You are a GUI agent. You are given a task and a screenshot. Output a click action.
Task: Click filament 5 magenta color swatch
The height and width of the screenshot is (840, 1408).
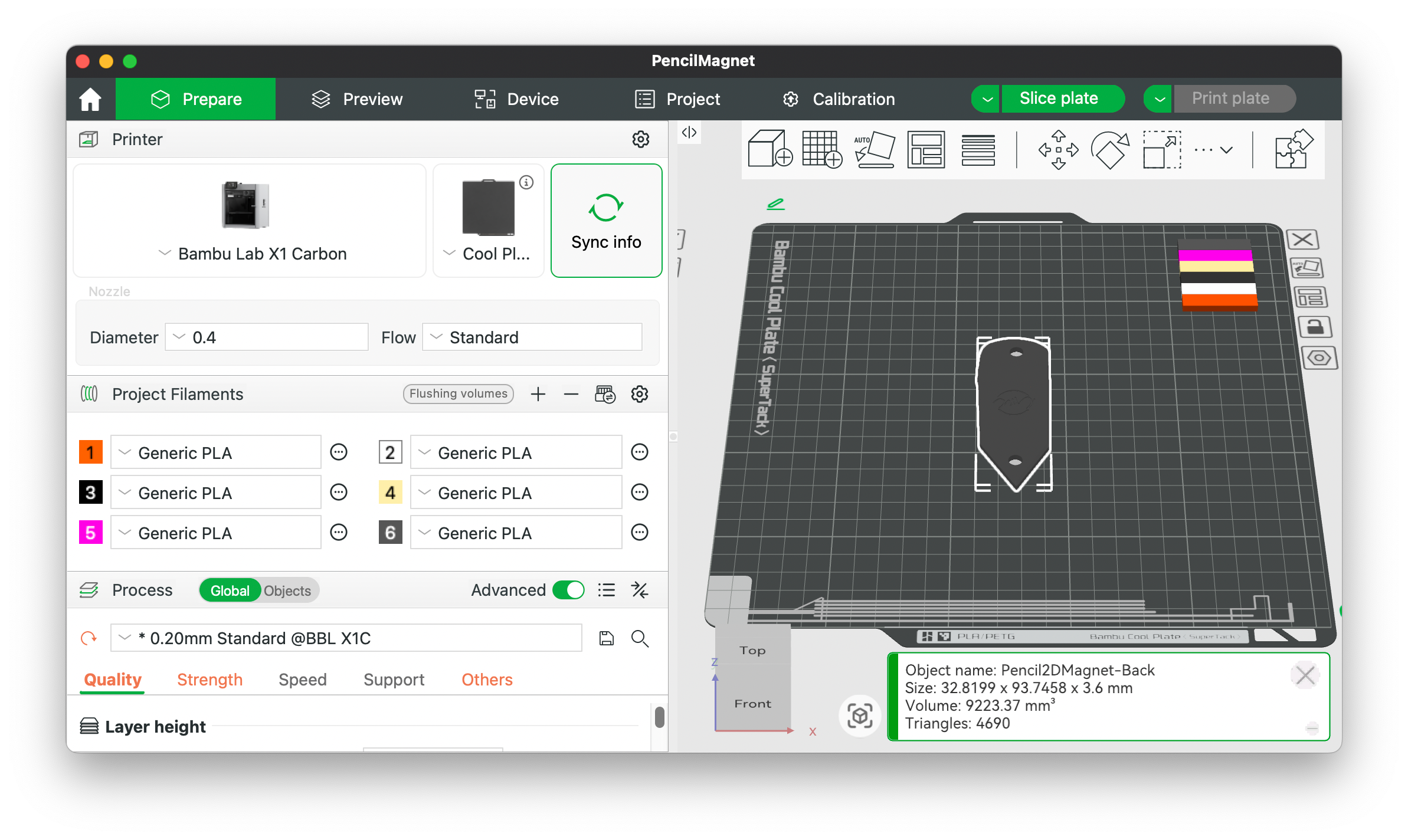[x=91, y=533]
